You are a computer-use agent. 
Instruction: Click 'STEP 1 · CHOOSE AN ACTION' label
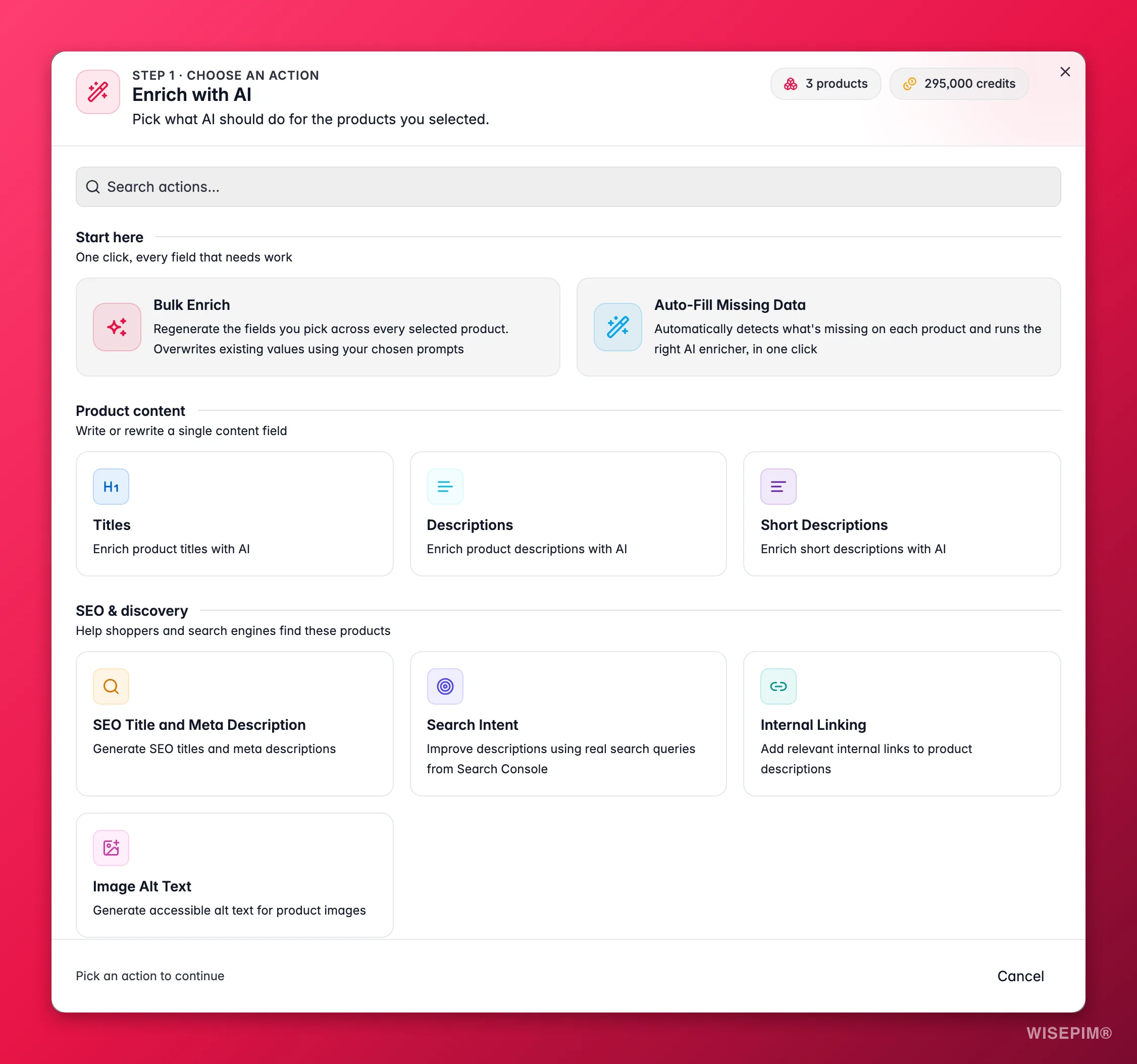[x=225, y=76]
